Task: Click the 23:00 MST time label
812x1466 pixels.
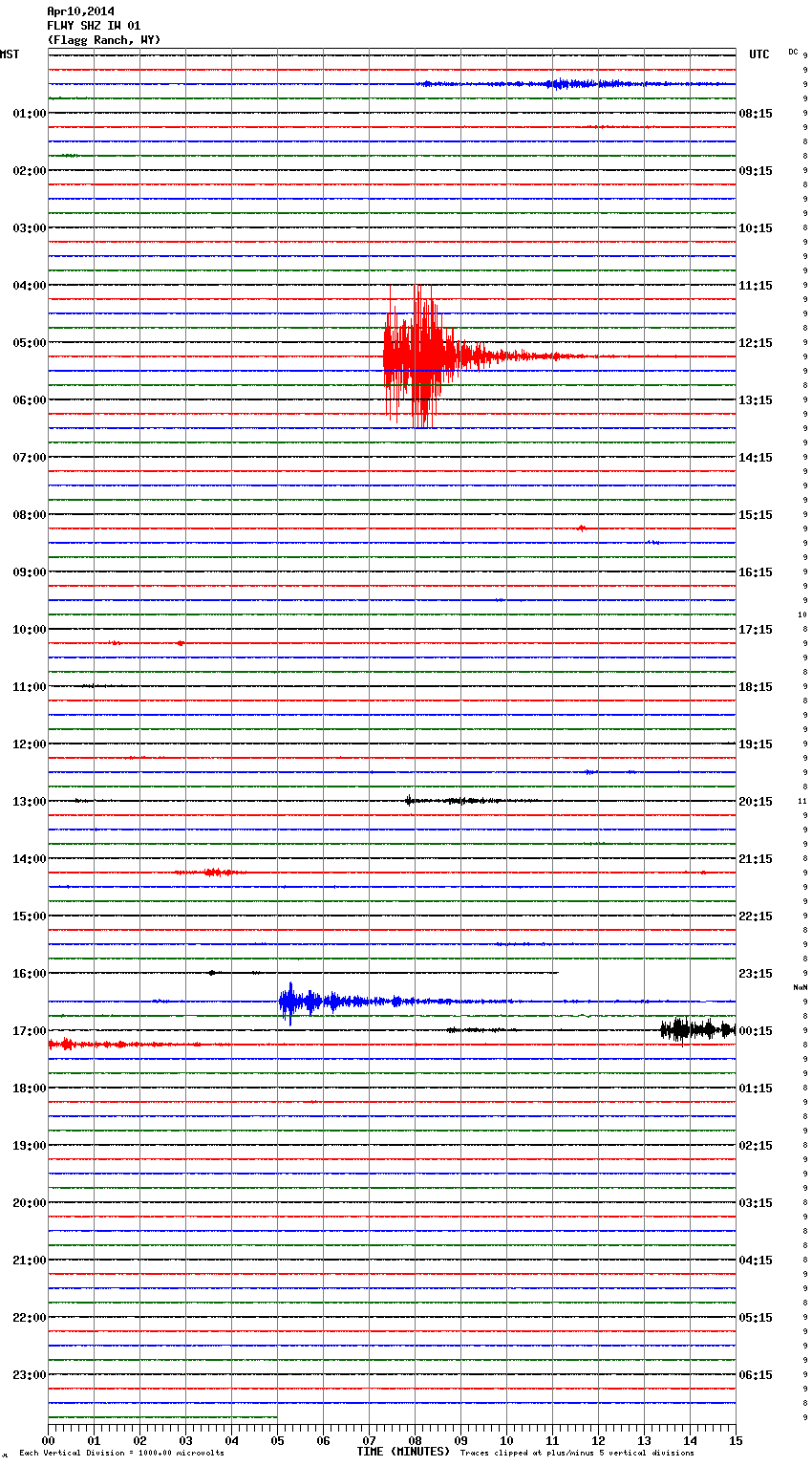Action: coord(30,1375)
